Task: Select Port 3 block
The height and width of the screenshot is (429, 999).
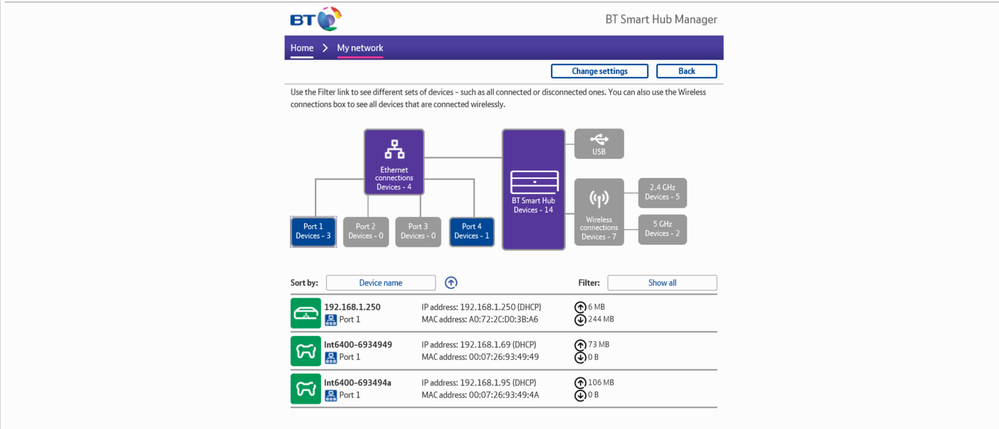Action: tap(418, 231)
